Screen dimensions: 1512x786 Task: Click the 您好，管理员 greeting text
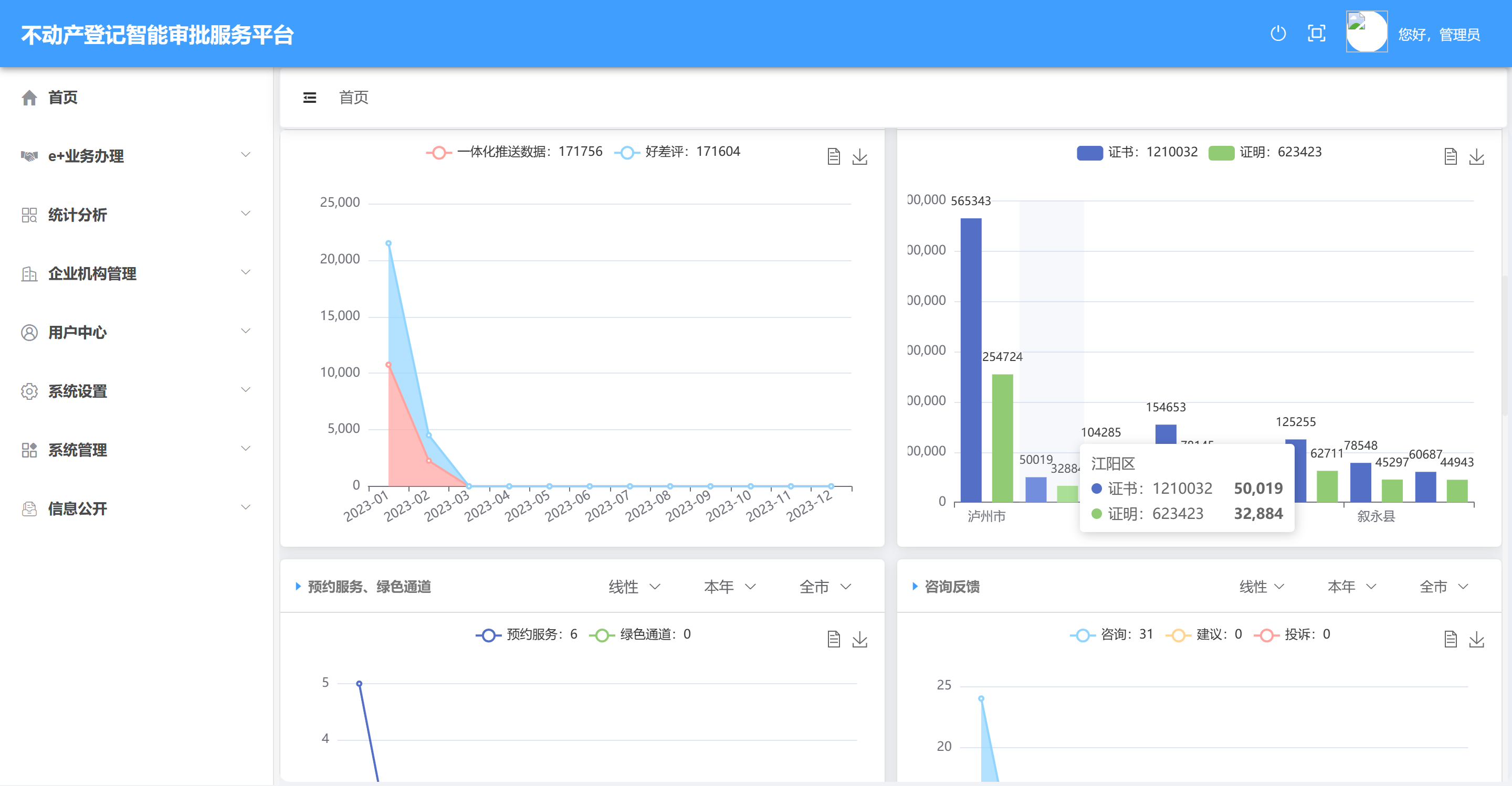click(1438, 35)
